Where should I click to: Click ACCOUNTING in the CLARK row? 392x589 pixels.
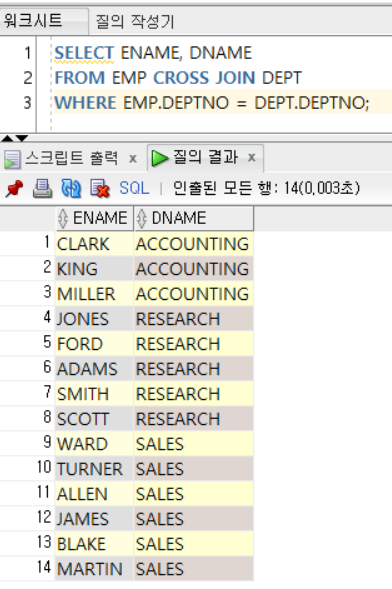click(x=194, y=244)
